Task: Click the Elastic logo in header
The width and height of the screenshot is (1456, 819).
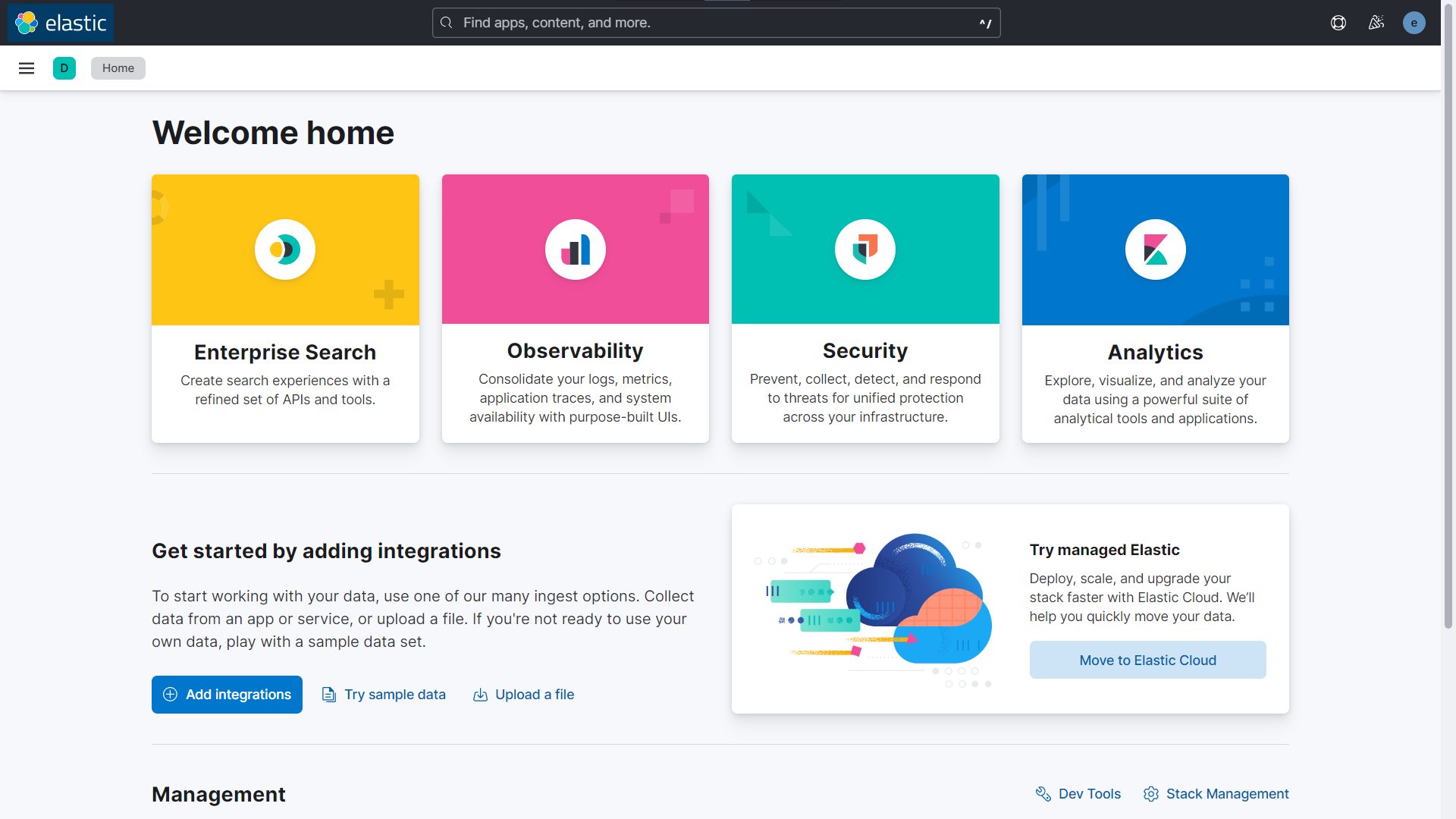Action: tap(61, 23)
